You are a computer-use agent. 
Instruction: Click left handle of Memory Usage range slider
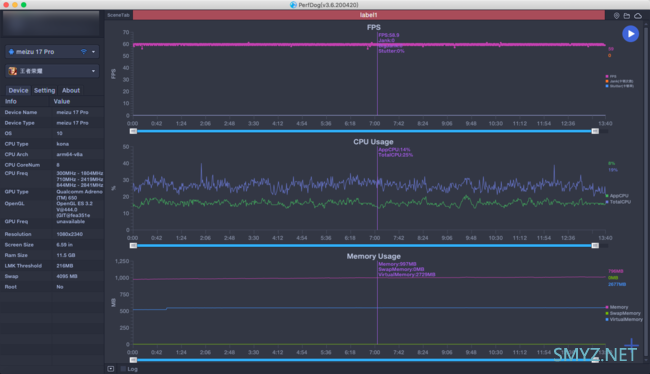(x=133, y=360)
